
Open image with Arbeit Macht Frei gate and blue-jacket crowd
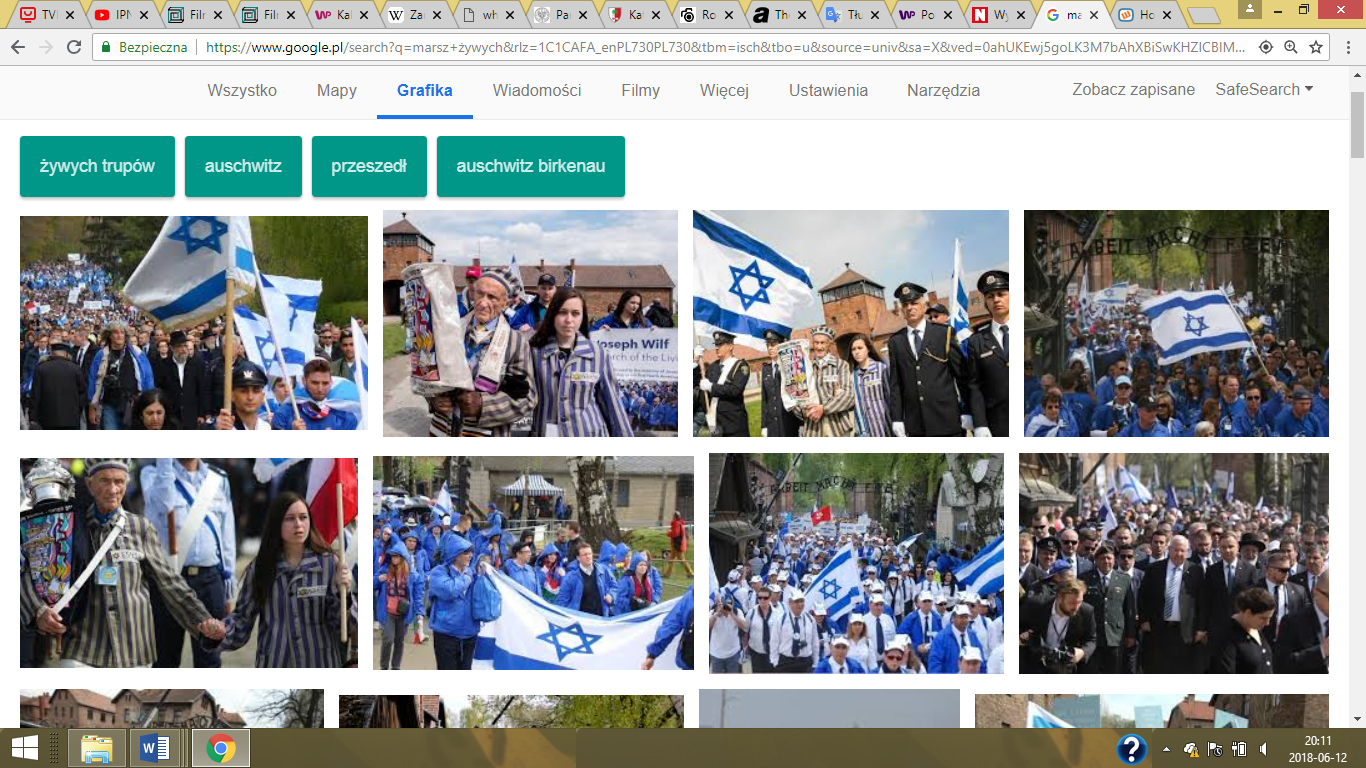click(1176, 323)
